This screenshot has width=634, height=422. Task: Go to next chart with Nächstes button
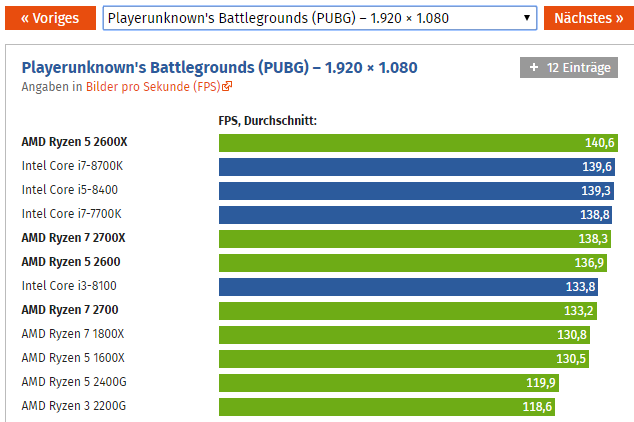coord(589,18)
